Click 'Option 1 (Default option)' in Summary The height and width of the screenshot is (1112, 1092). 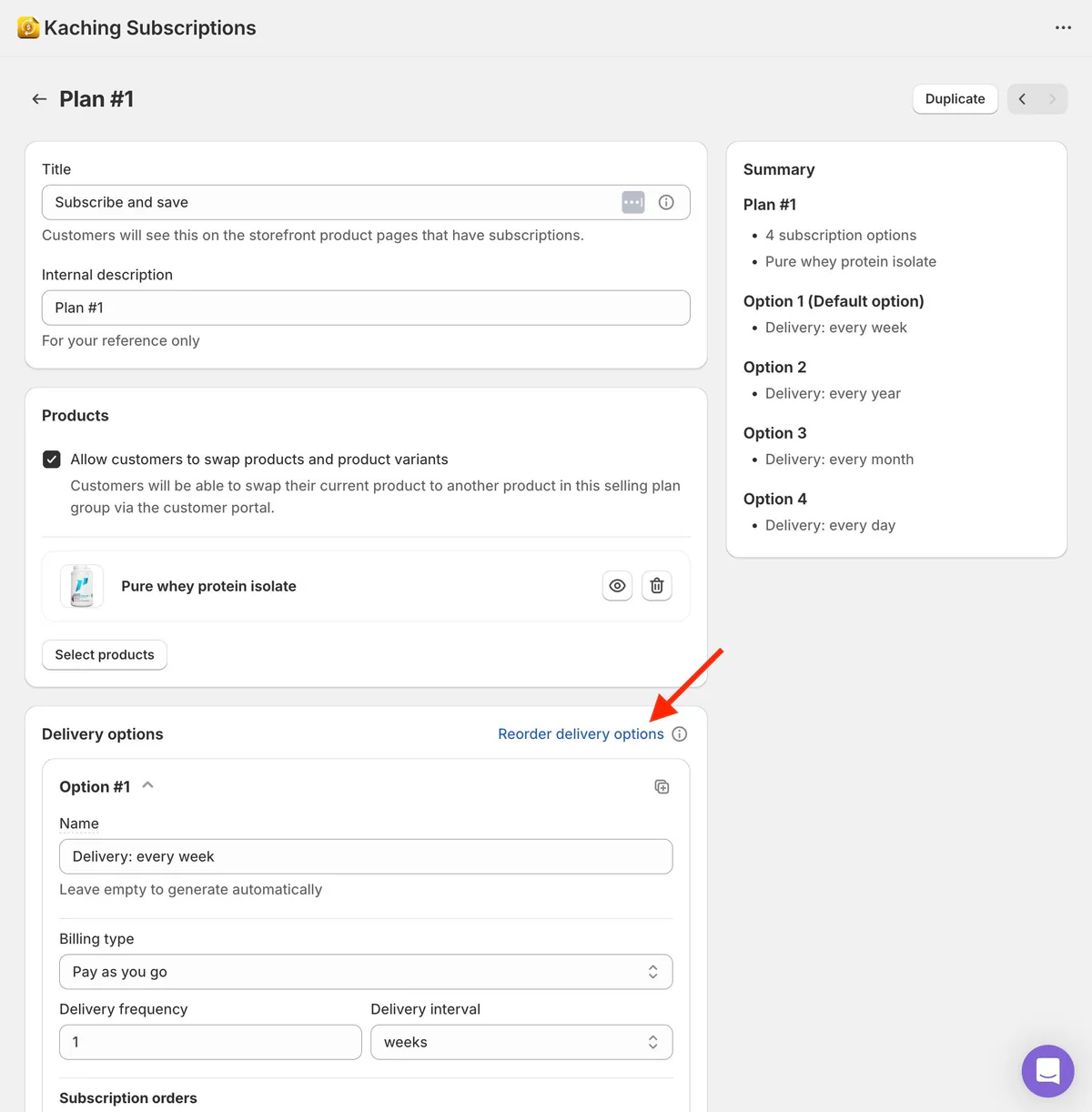point(834,301)
